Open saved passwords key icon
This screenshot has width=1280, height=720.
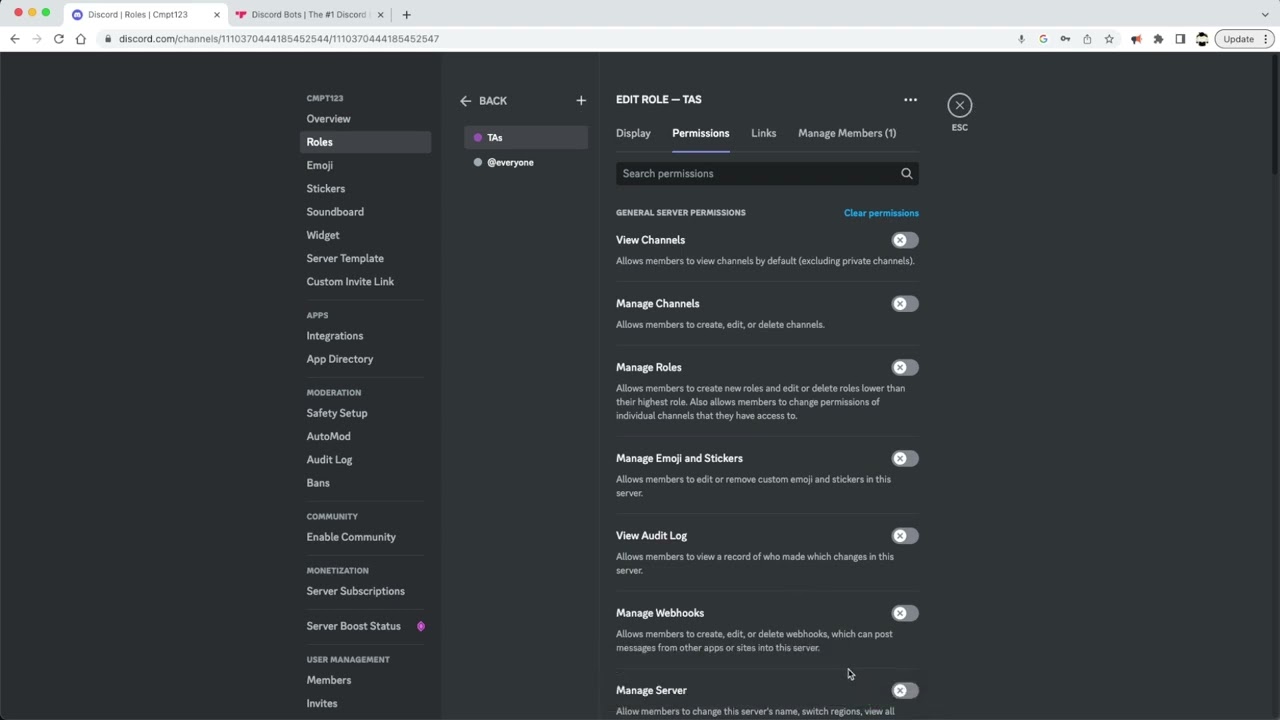1065,39
